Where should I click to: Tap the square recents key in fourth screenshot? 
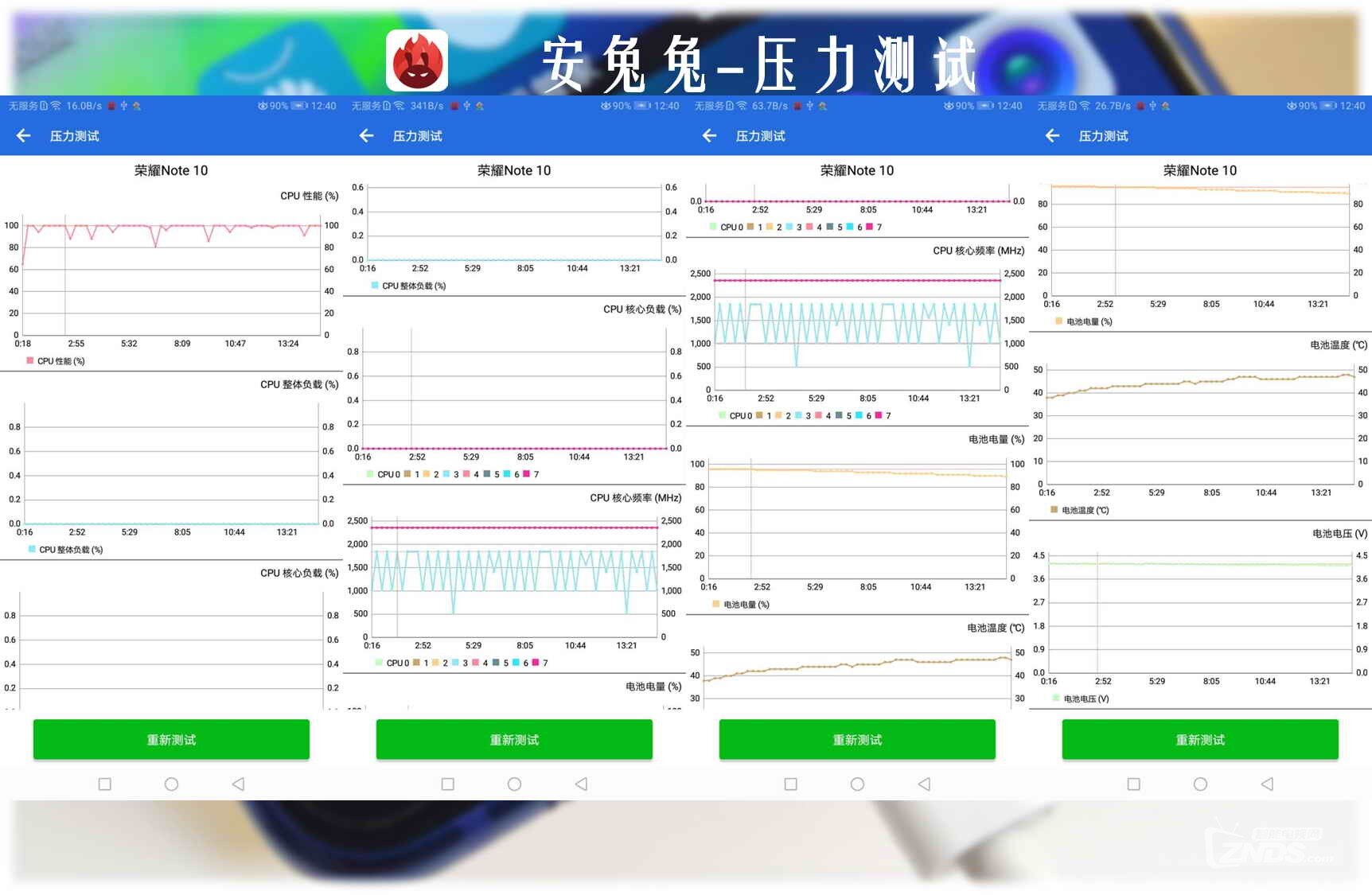[1133, 784]
